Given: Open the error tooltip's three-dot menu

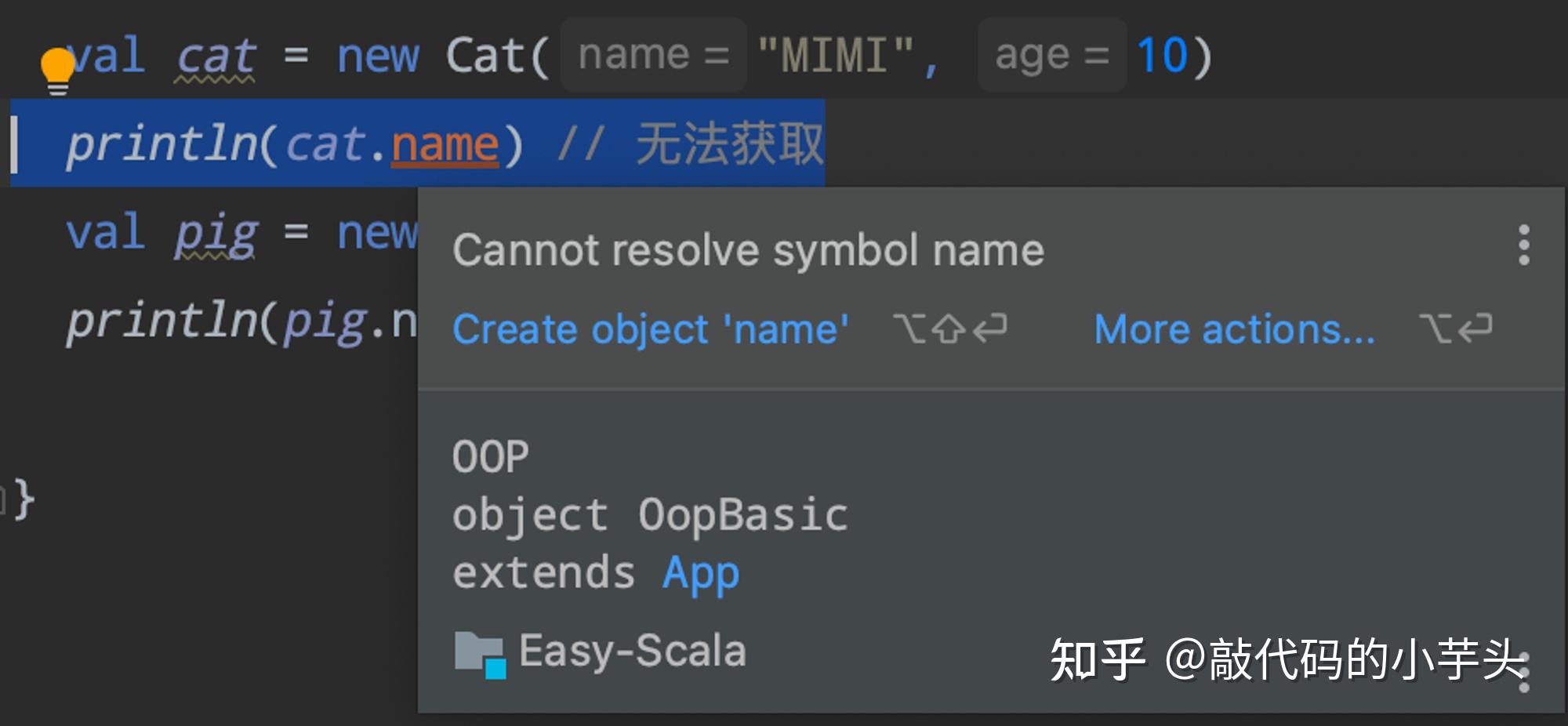Looking at the screenshot, I should point(1523,245).
